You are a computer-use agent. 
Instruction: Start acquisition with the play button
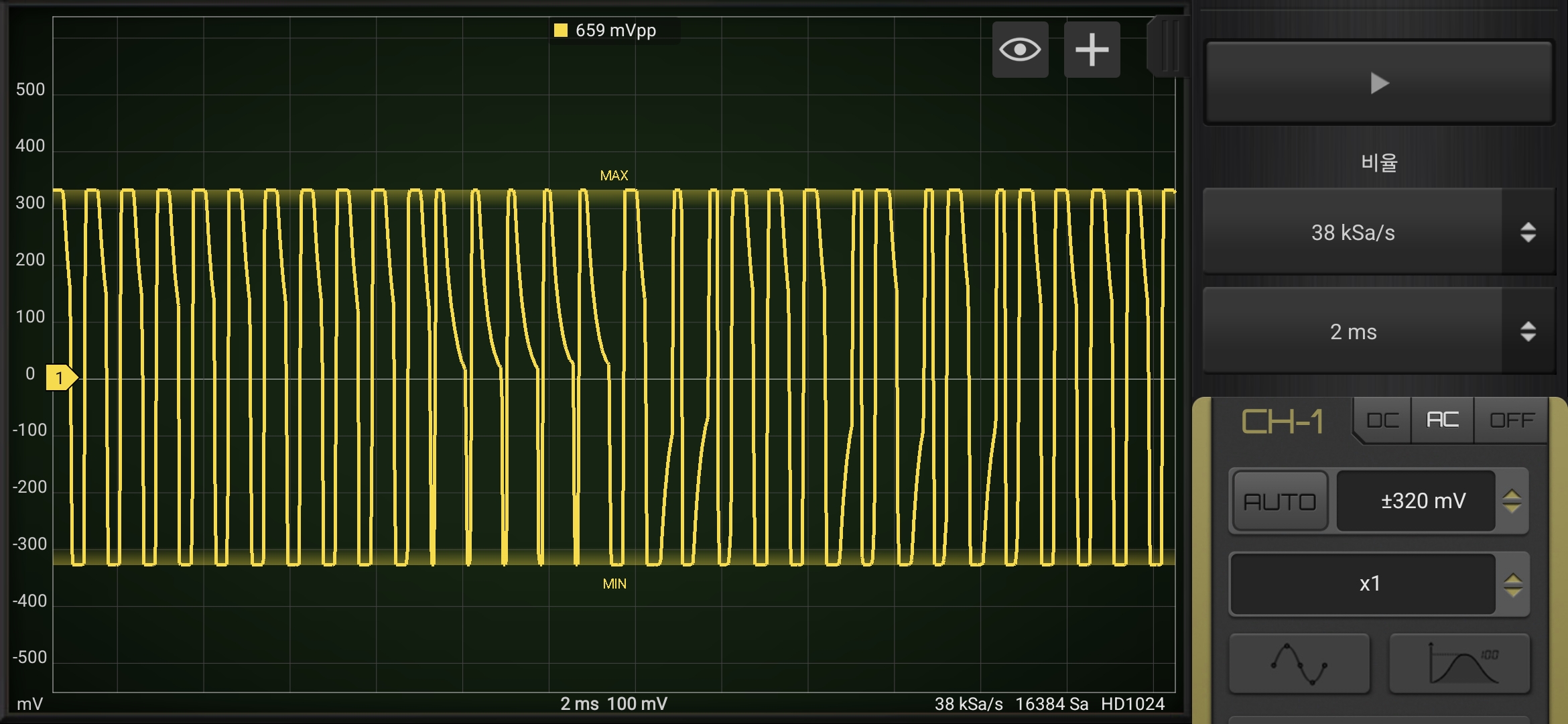pyautogui.click(x=1379, y=83)
